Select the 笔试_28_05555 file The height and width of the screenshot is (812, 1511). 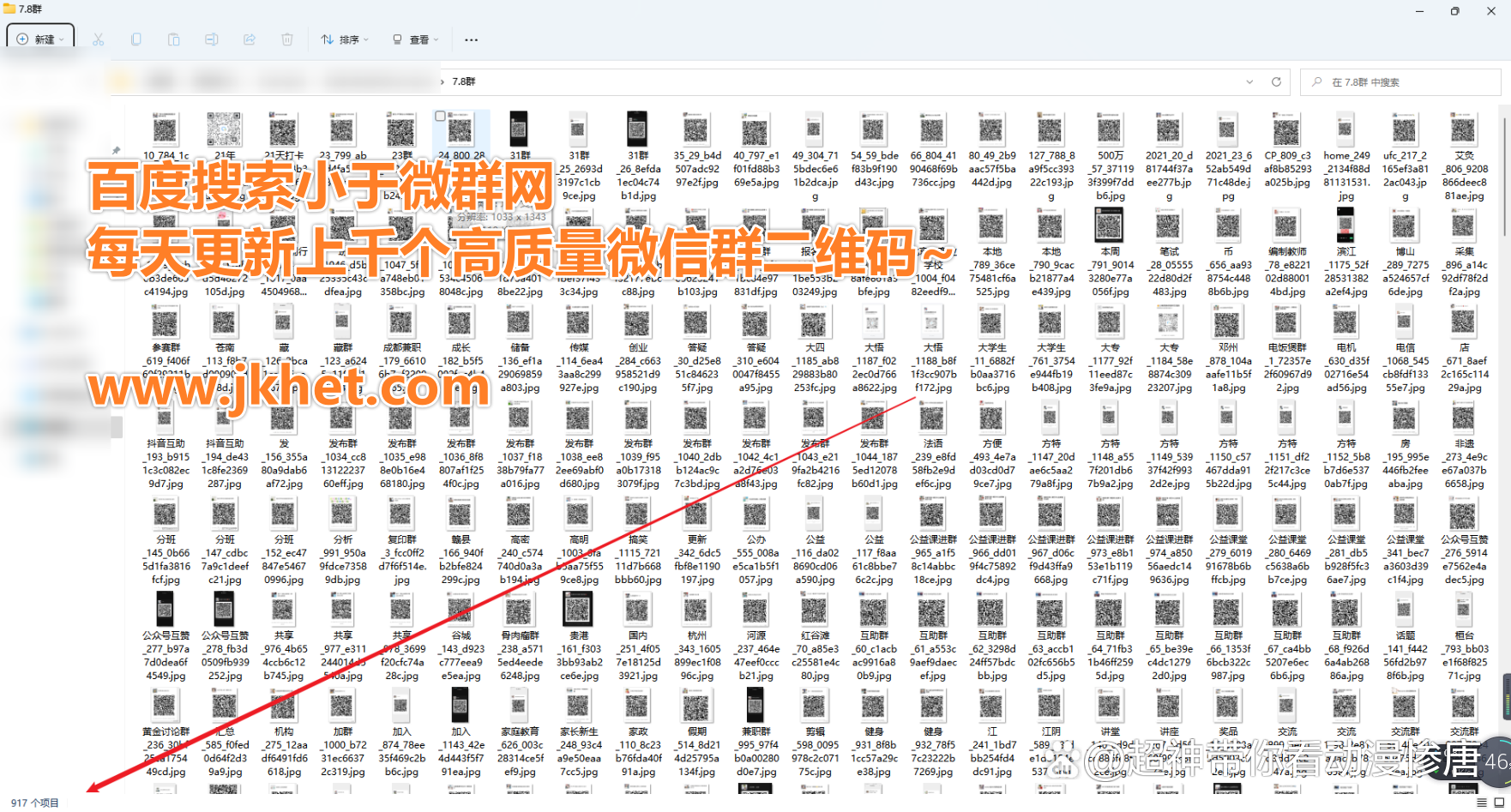[1169, 252]
